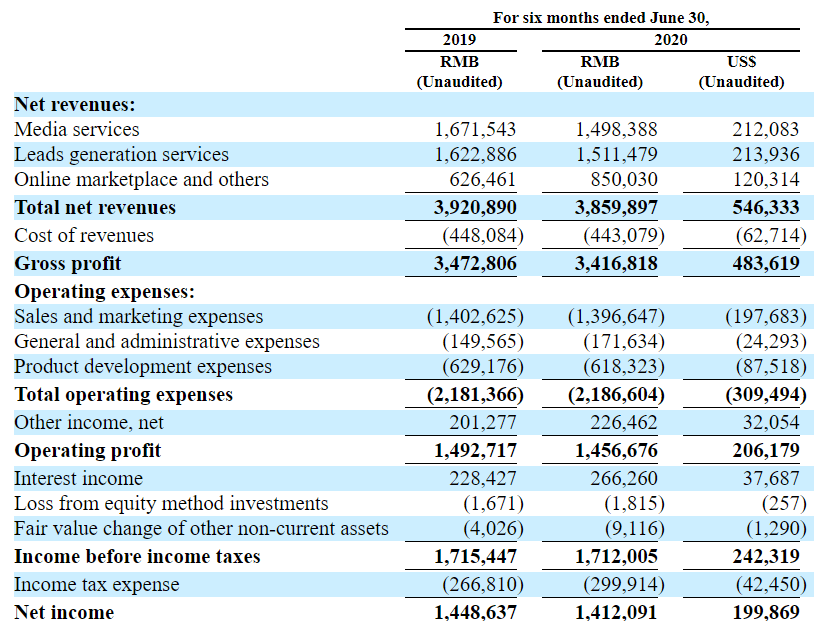
Task: Click Leads generation US$ value 213,936
Action: [x=766, y=155]
